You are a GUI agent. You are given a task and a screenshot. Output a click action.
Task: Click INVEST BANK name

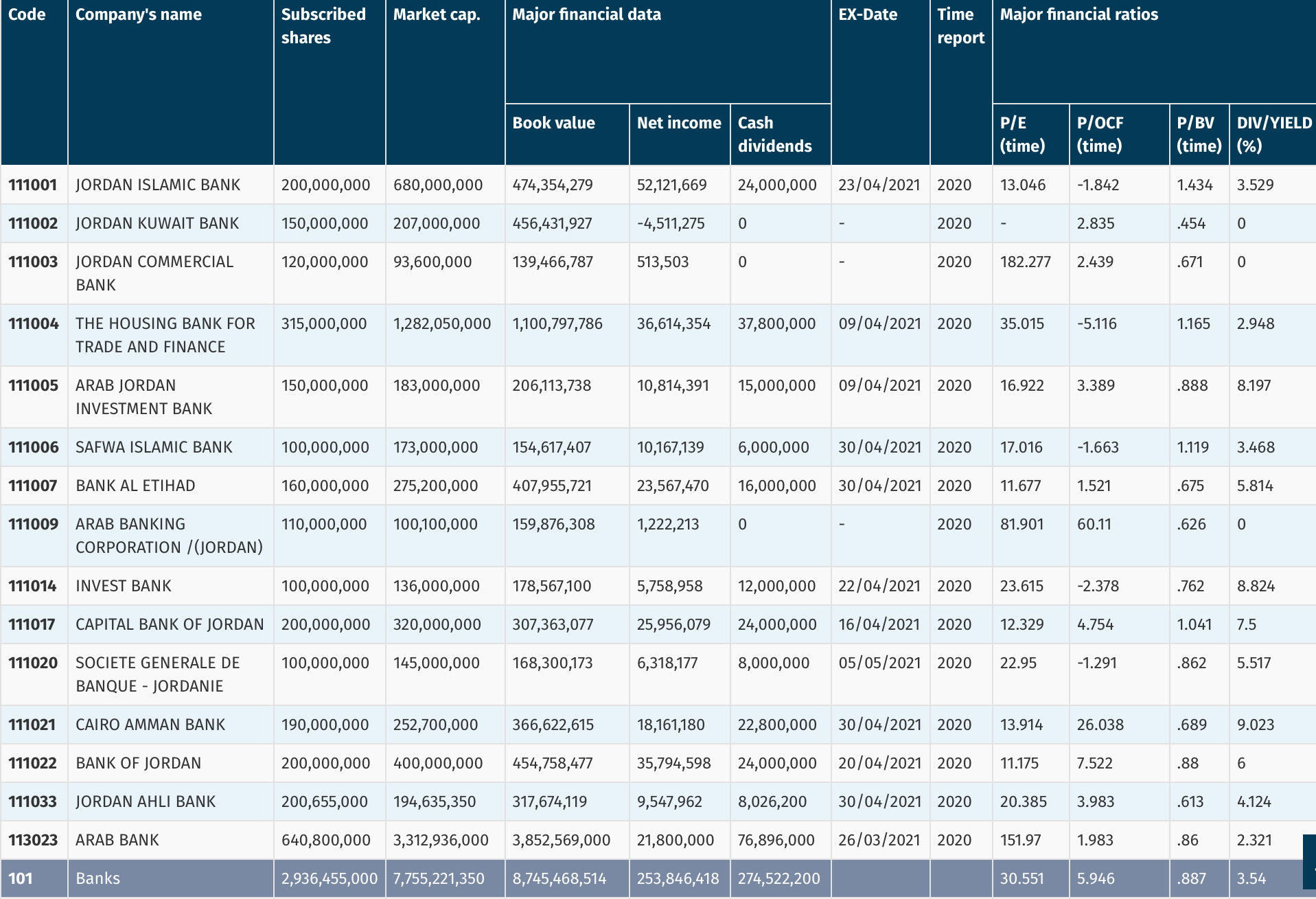(x=124, y=586)
